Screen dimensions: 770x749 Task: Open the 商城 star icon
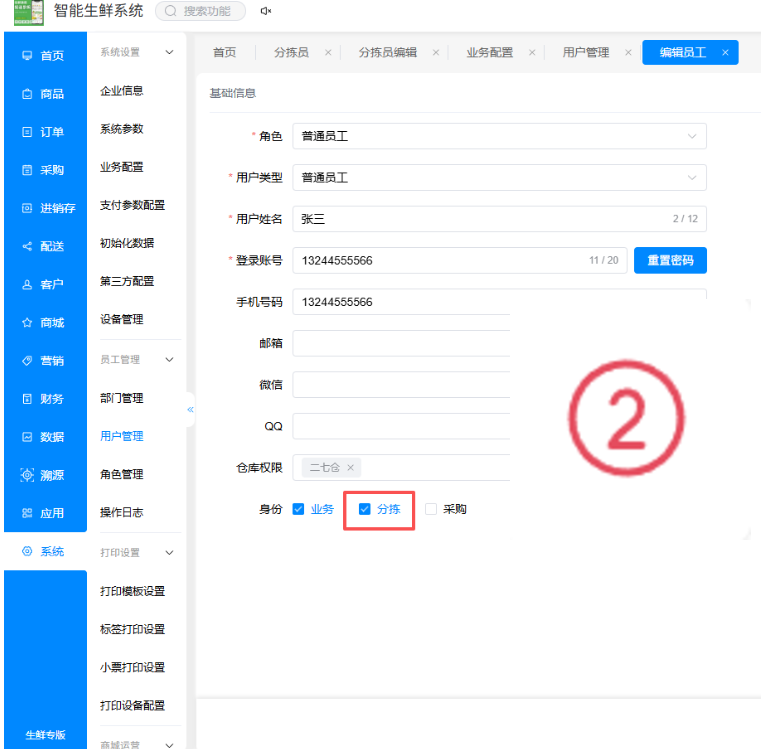[27, 323]
